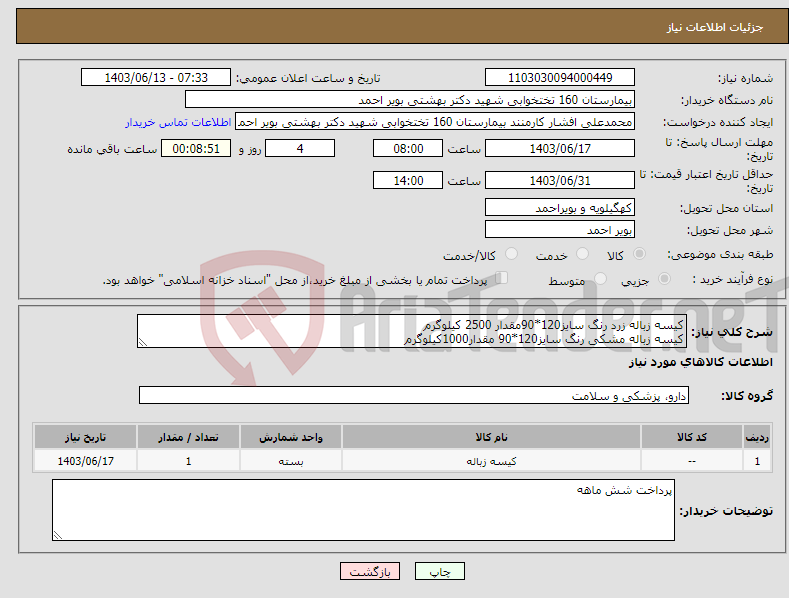This screenshot has width=789, height=598.
Task: Select the خدمت radio button
Action: click(582, 254)
